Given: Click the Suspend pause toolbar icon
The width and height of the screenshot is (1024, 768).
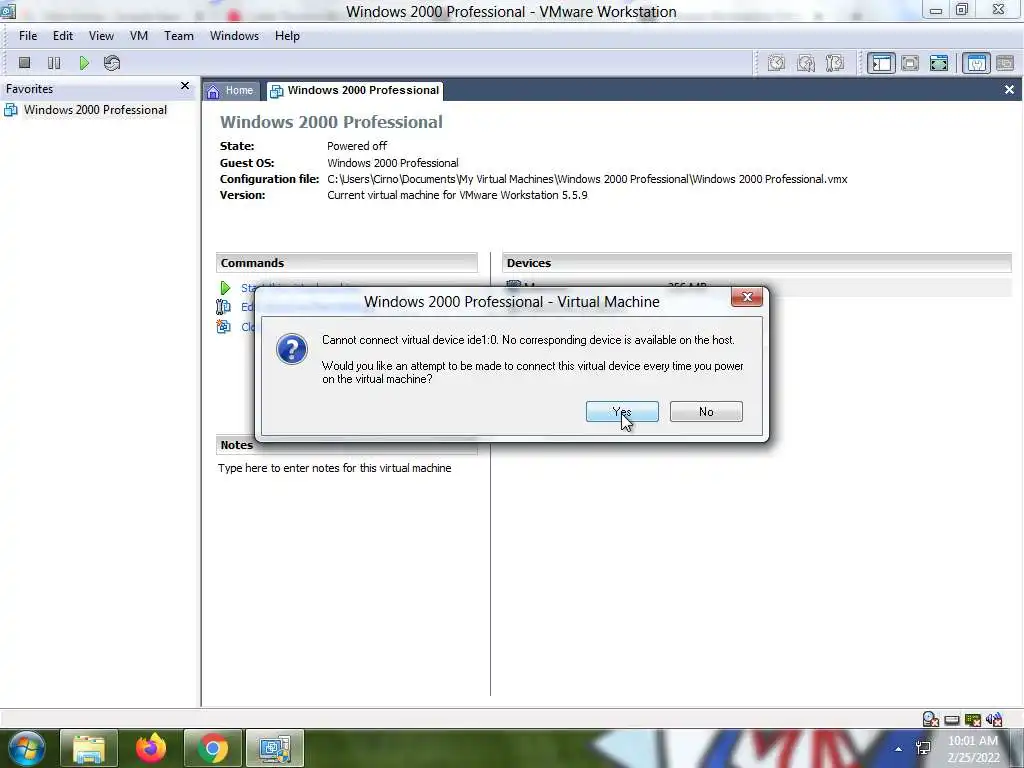Looking at the screenshot, I should (54, 63).
